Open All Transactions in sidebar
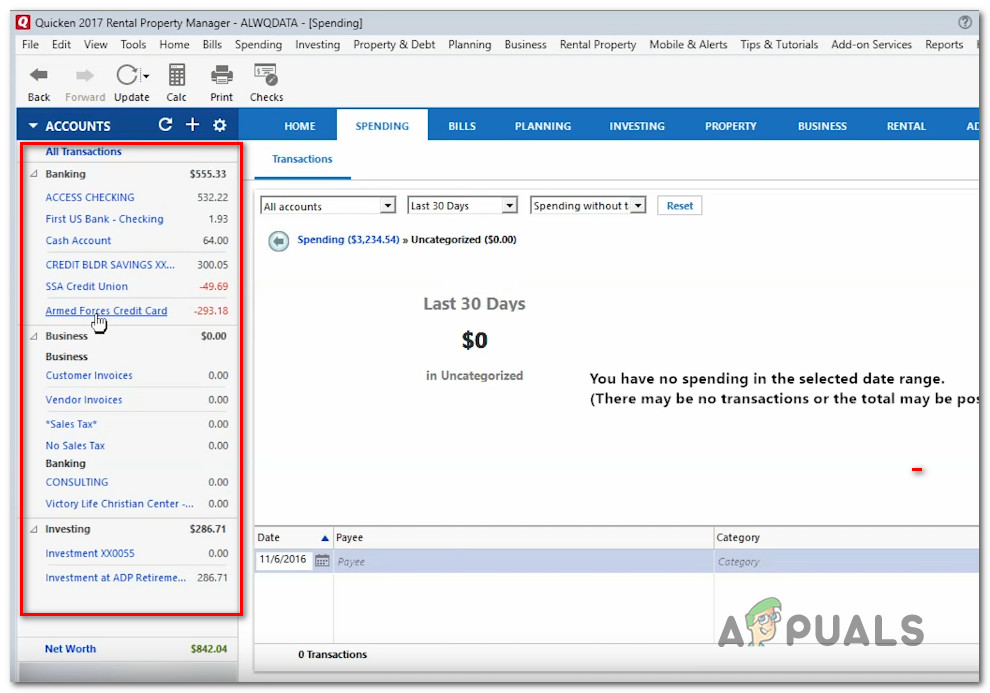The image size is (990, 693). pyautogui.click(x=83, y=151)
